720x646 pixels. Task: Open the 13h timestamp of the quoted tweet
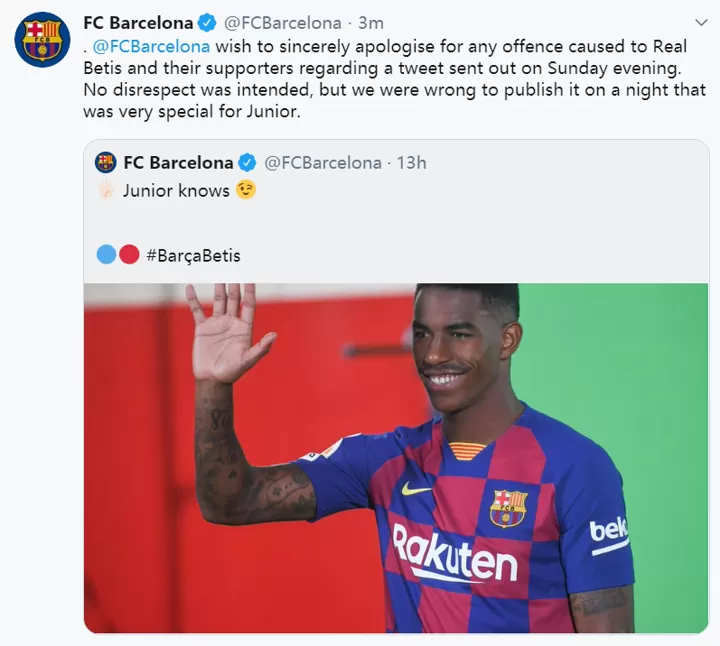[x=412, y=162]
